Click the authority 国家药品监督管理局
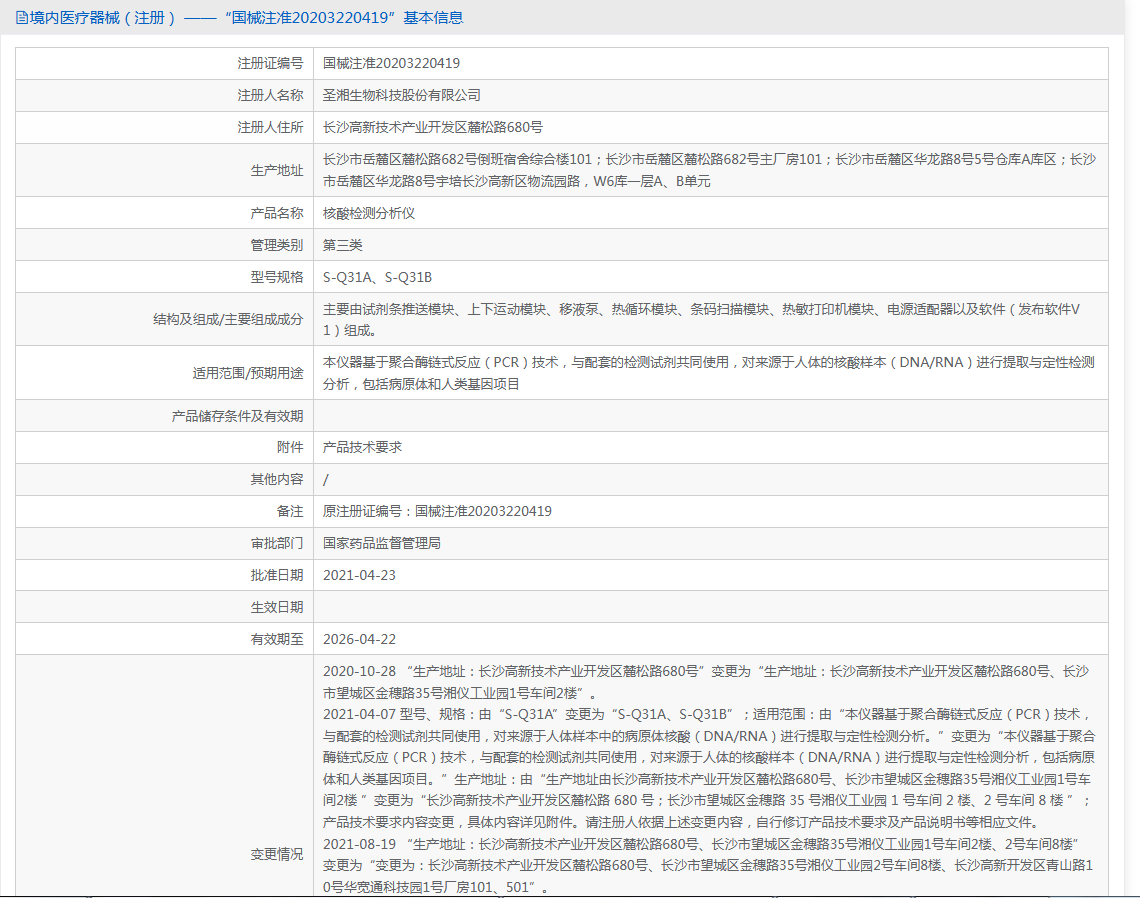This screenshot has width=1140, height=898. [382, 543]
